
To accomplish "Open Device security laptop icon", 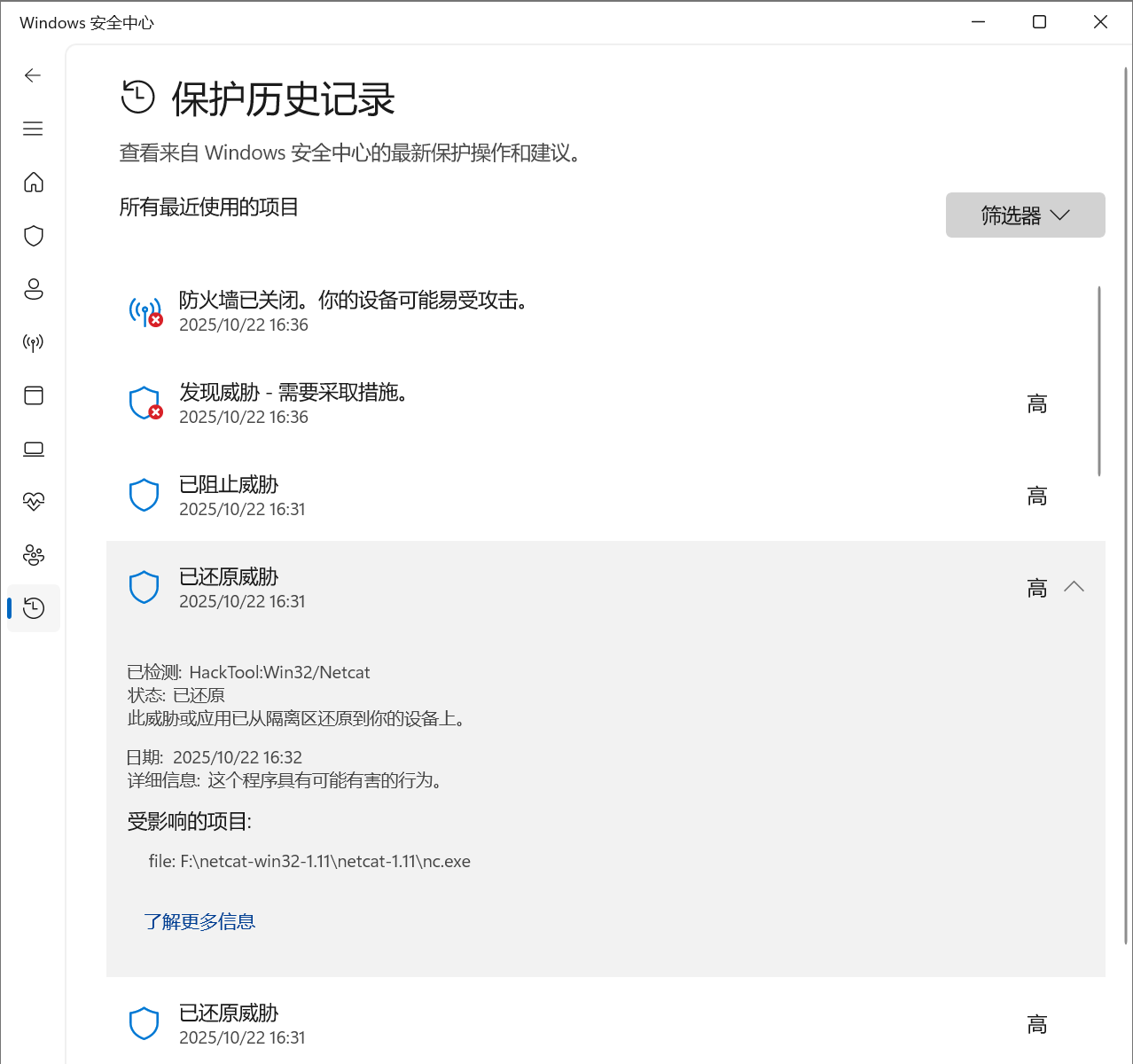I will coord(34,449).
